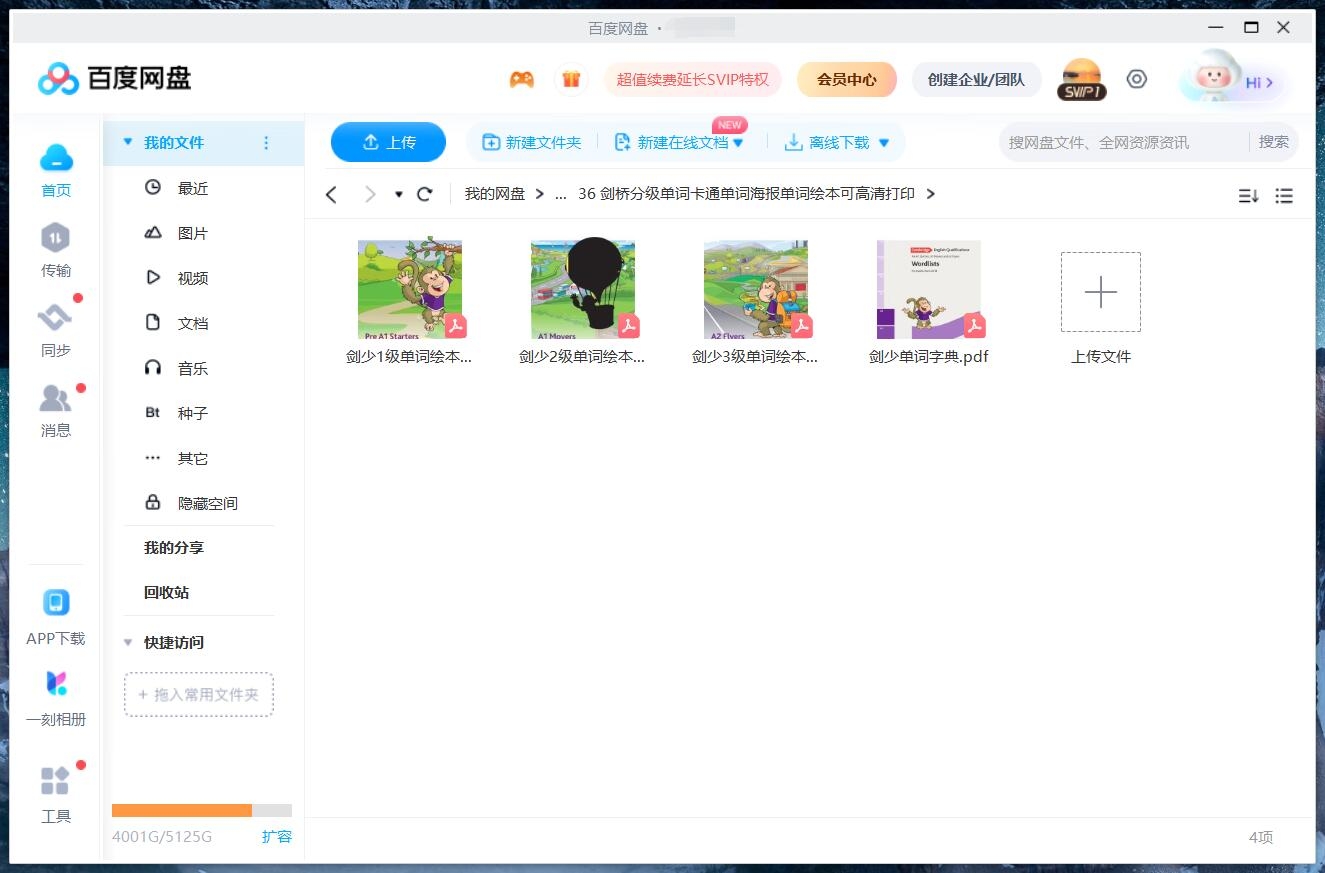Viewport: 1325px width, 873px height.
Task: Select 图片 in the file category menu
Action: pos(192,232)
